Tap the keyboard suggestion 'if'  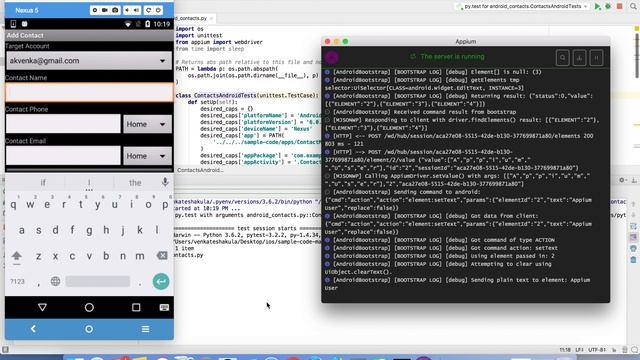(x=43, y=183)
